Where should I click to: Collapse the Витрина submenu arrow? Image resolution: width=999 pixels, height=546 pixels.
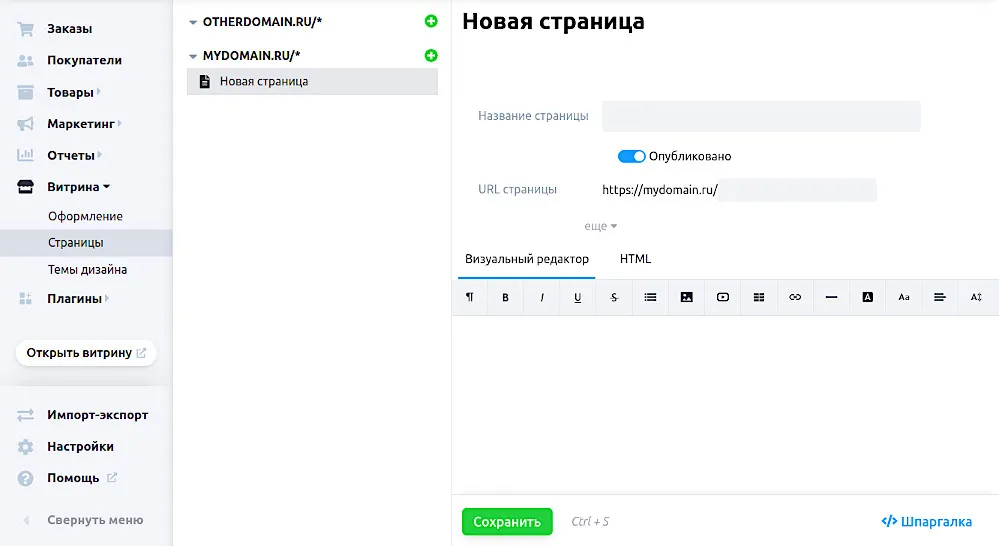pyautogui.click(x=106, y=187)
